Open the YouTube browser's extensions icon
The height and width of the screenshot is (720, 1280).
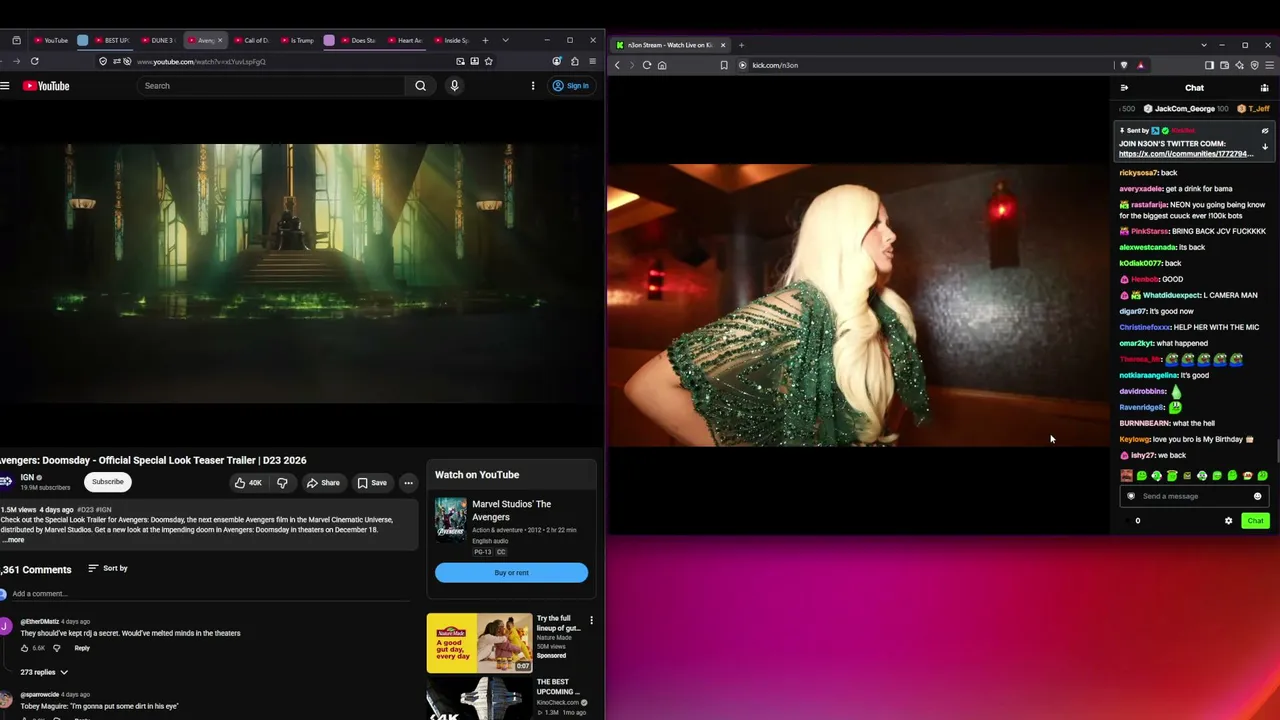coord(574,61)
